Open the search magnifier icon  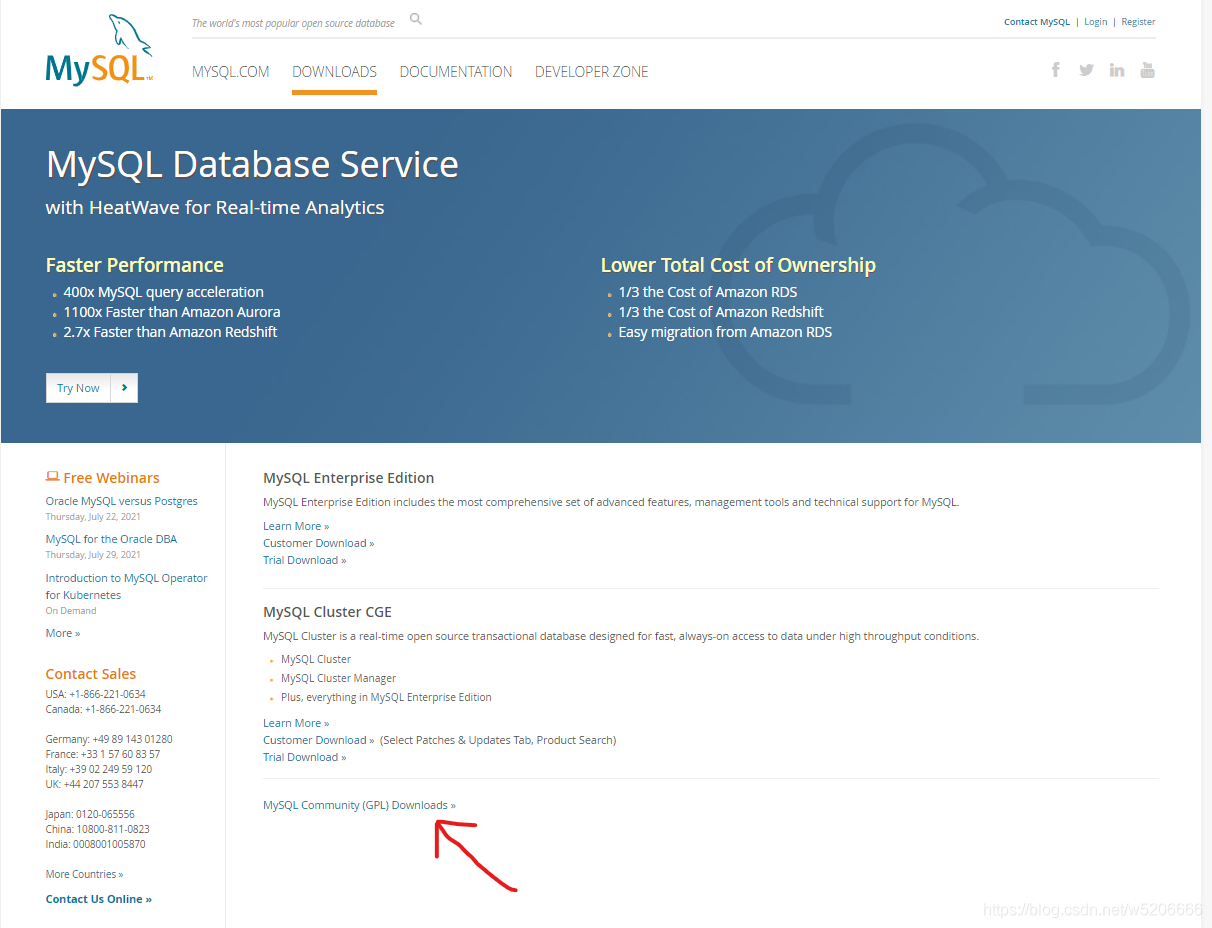coord(416,19)
